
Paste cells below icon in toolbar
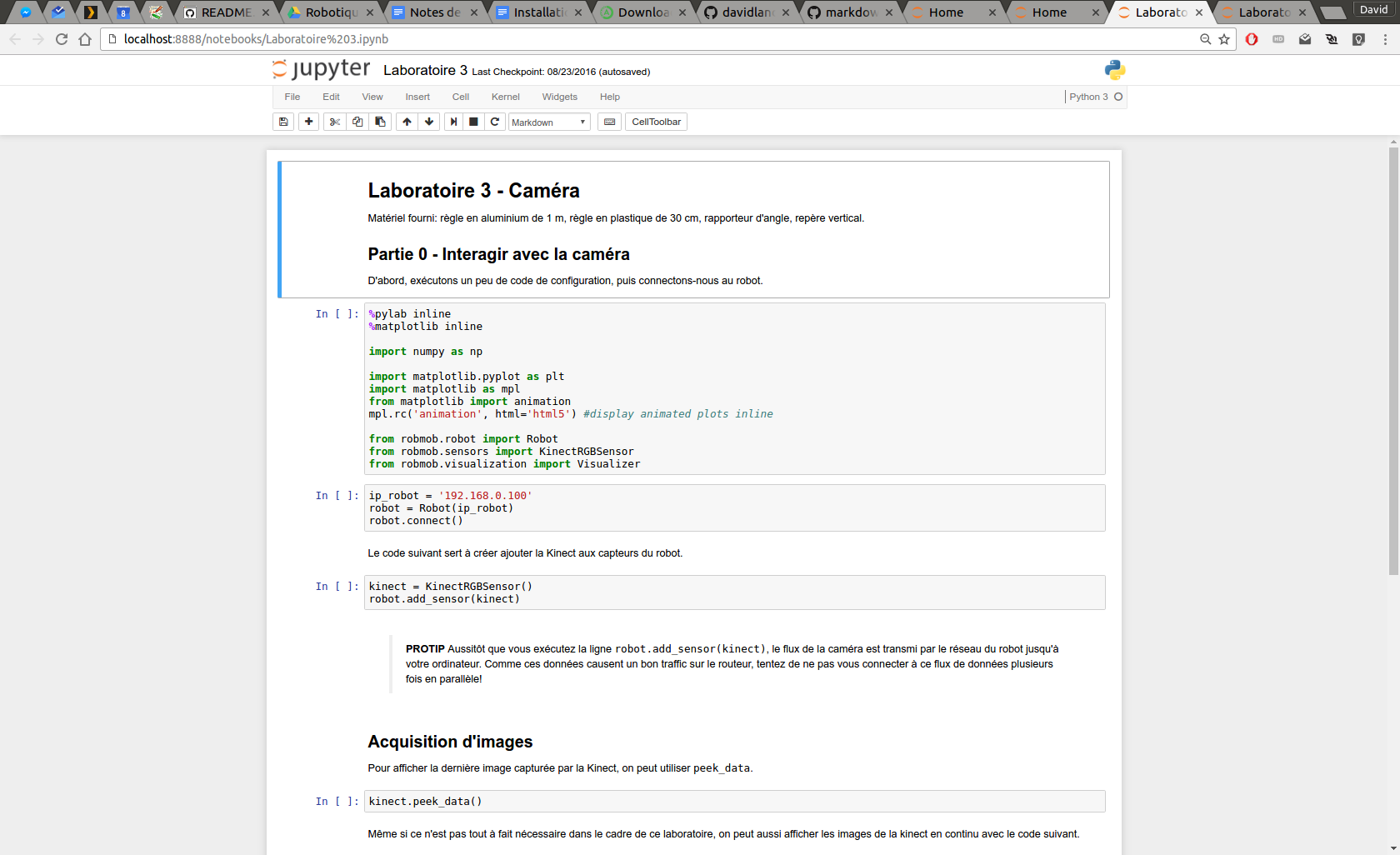pyautogui.click(x=380, y=122)
